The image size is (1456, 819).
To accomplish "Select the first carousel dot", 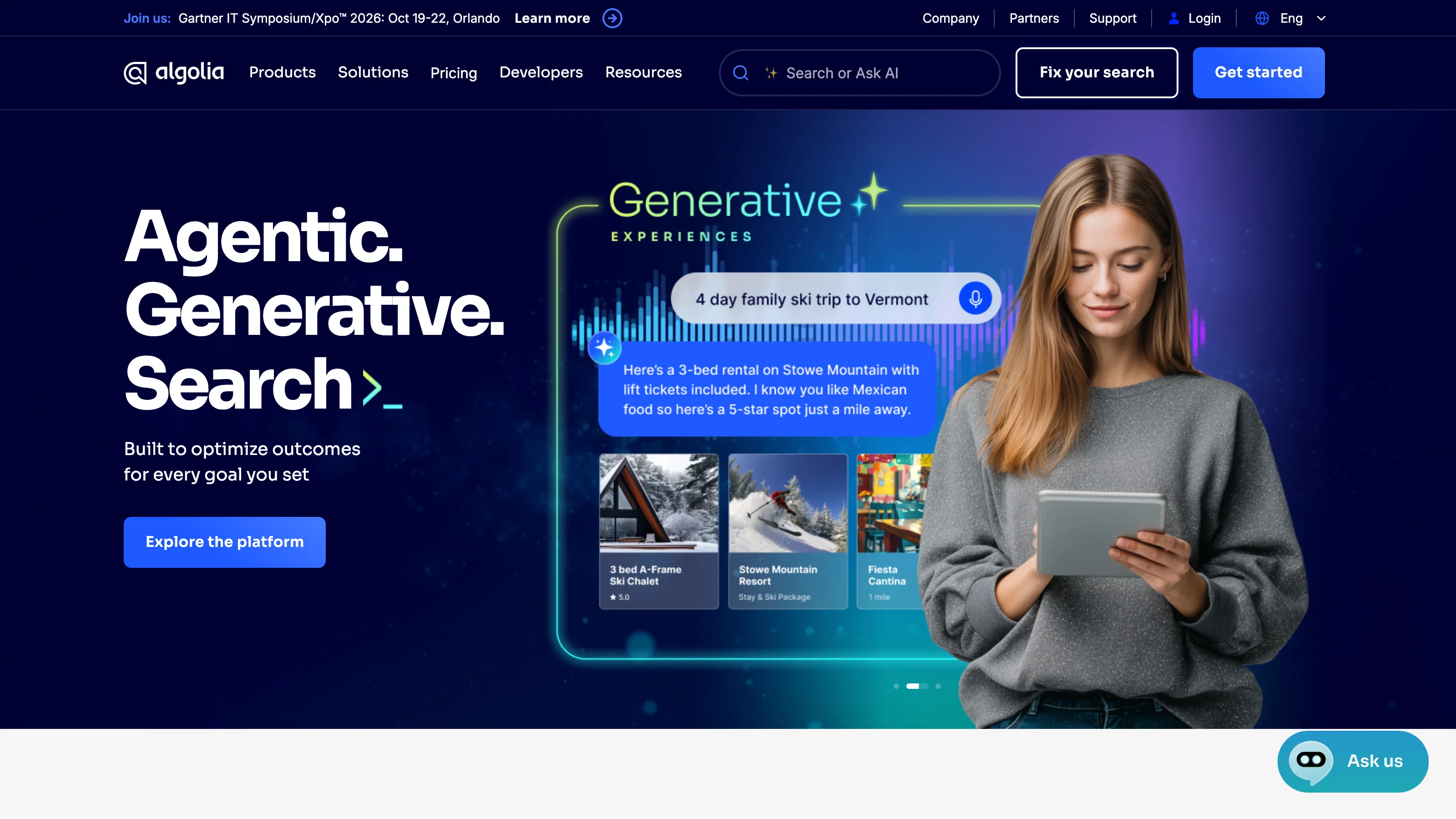I will pos(896,686).
